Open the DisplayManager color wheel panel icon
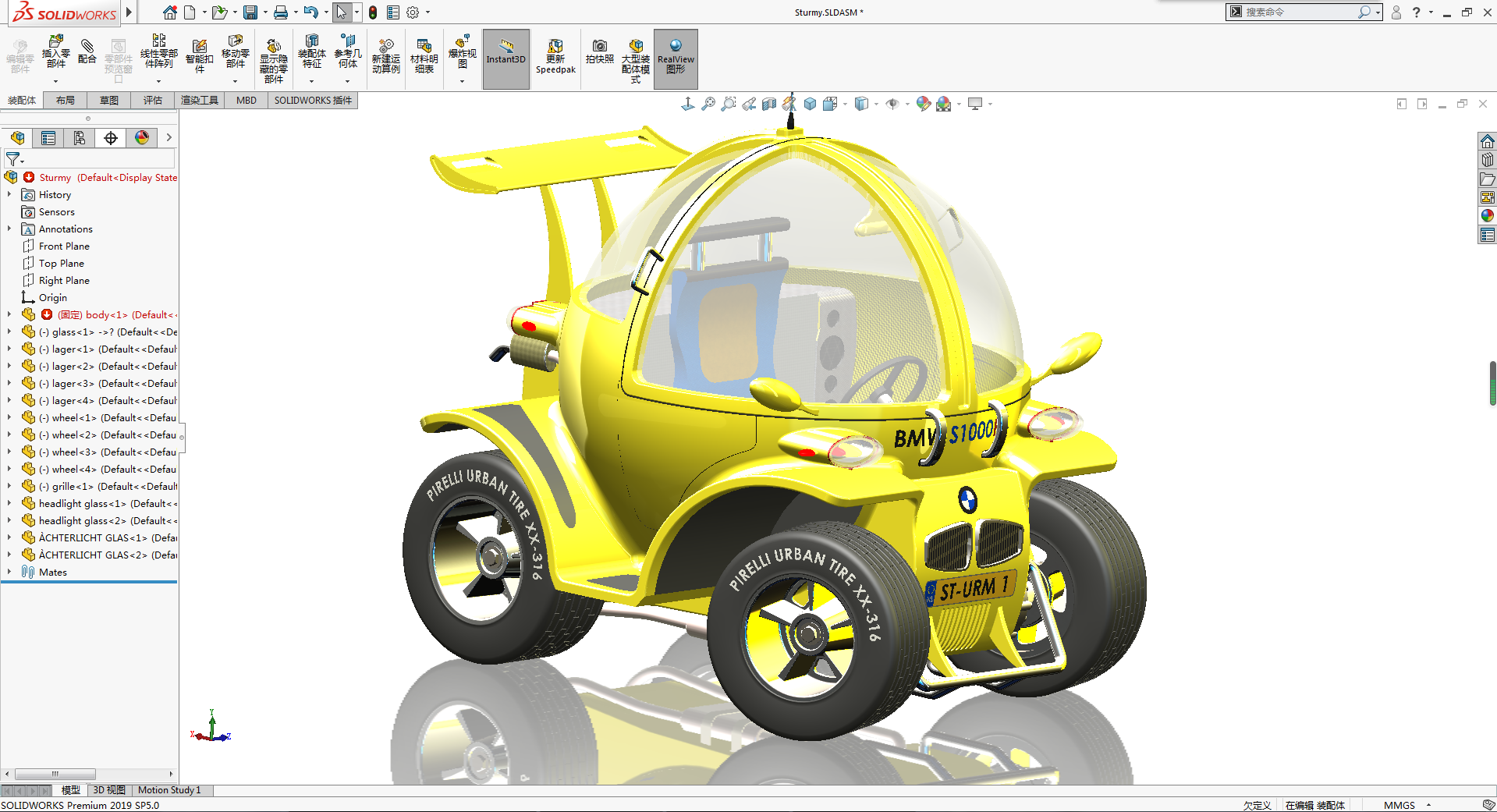Image resolution: width=1497 pixels, height=812 pixels. click(142, 138)
